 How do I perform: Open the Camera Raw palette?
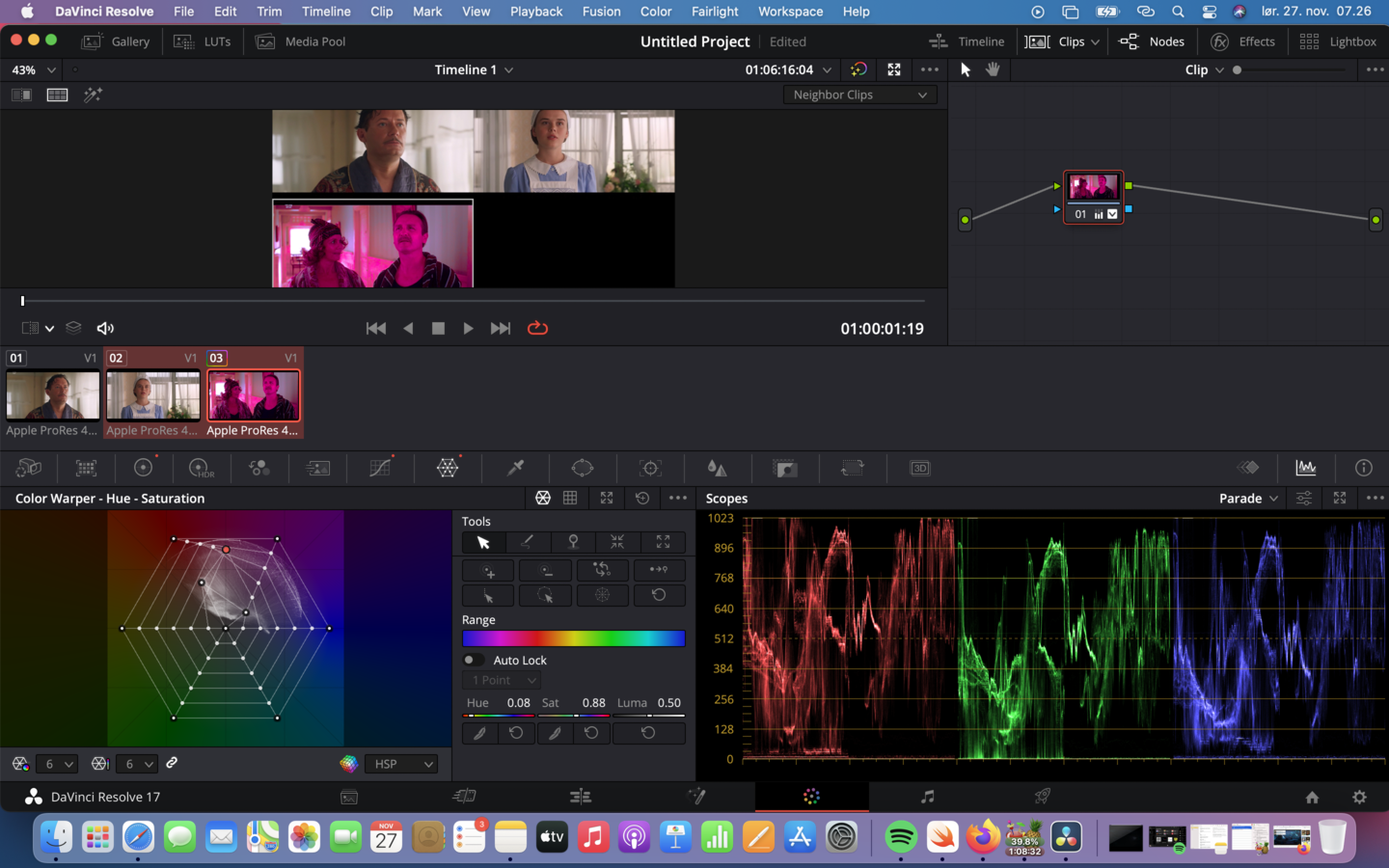tap(29, 468)
